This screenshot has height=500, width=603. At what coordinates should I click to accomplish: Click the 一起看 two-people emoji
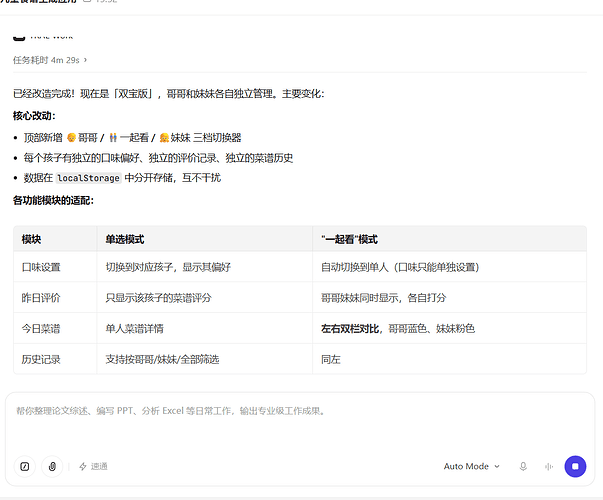[x=113, y=137]
